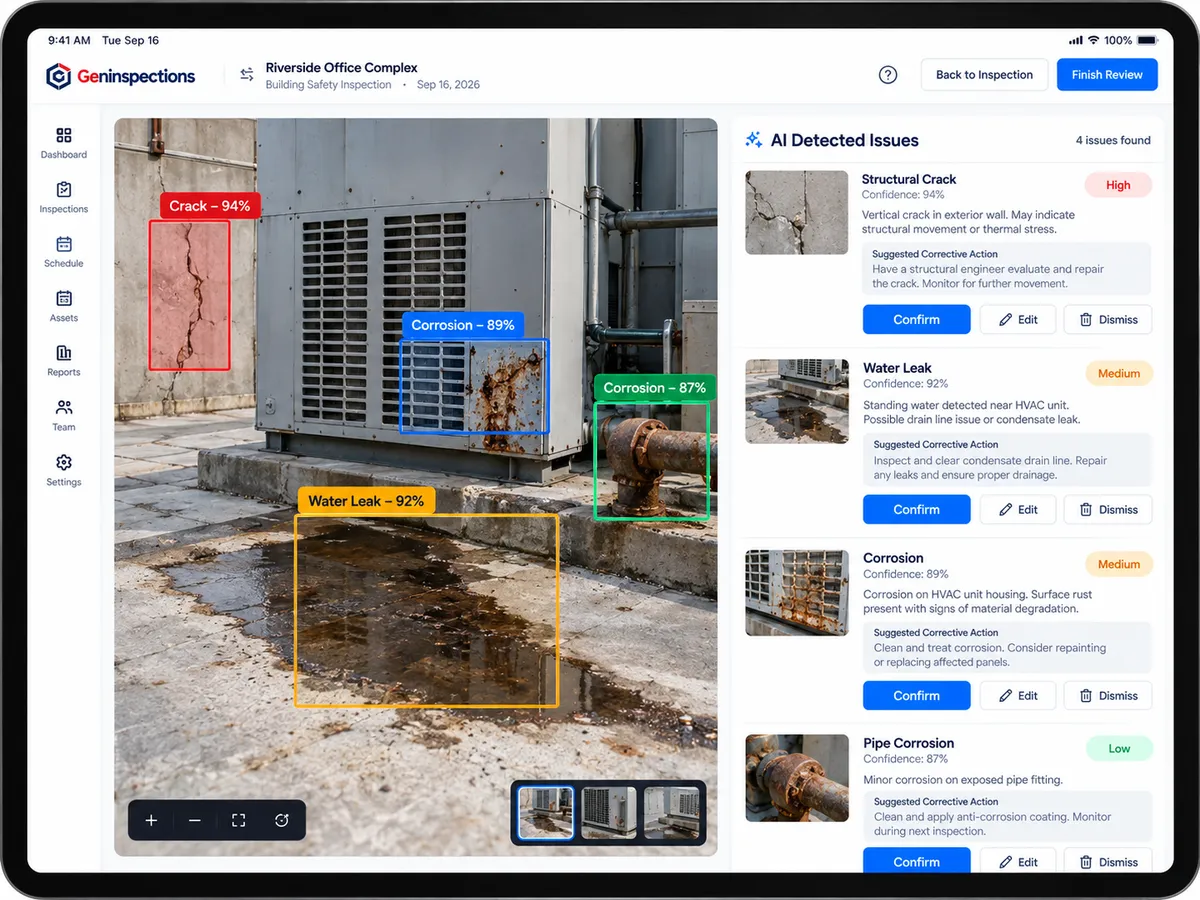Edit the Water Leak issue
This screenshot has width=1200, height=900.
pos(1018,510)
